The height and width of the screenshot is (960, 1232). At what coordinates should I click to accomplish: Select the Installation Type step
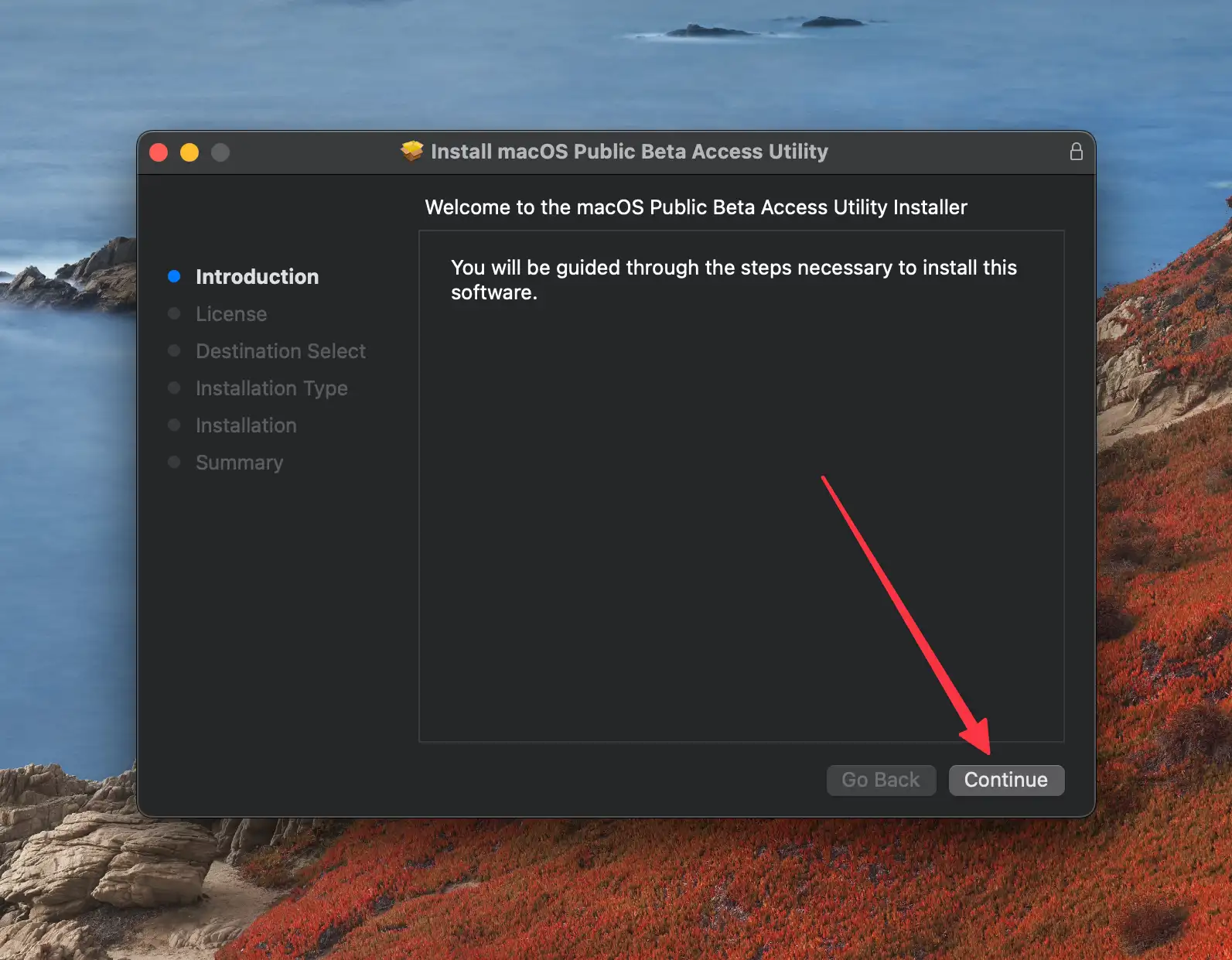(x=271, y=388)
